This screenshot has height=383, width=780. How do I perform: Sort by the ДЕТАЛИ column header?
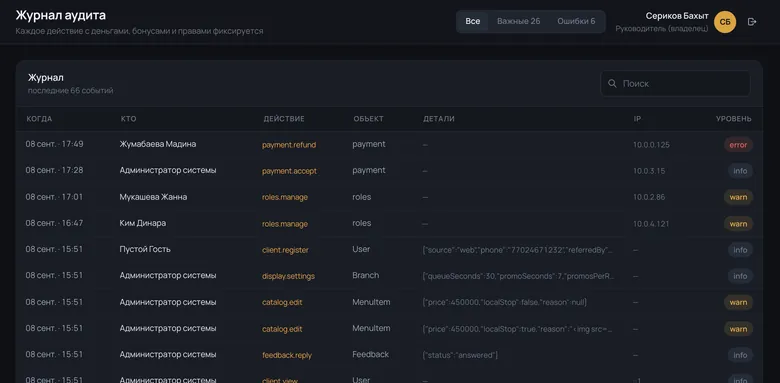pyautogui.click(x=439, y=119)
